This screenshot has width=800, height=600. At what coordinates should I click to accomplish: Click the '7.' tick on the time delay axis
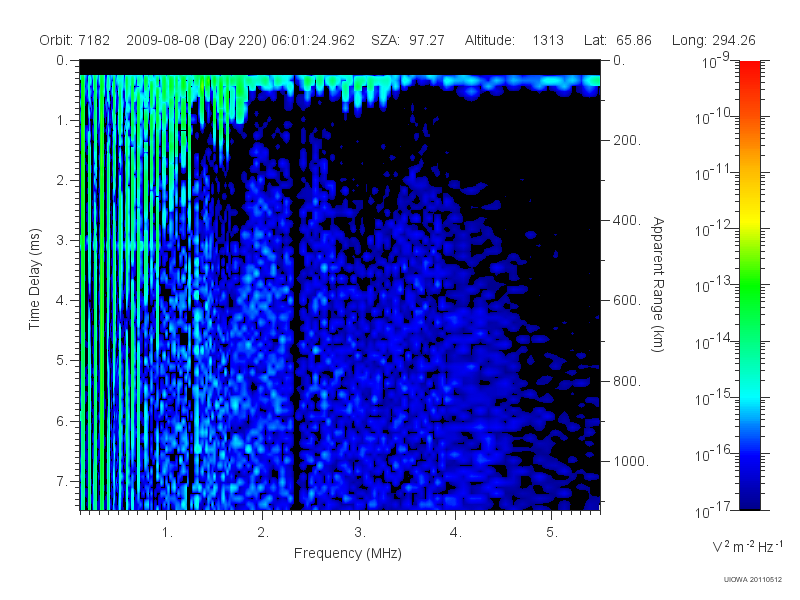62,481
